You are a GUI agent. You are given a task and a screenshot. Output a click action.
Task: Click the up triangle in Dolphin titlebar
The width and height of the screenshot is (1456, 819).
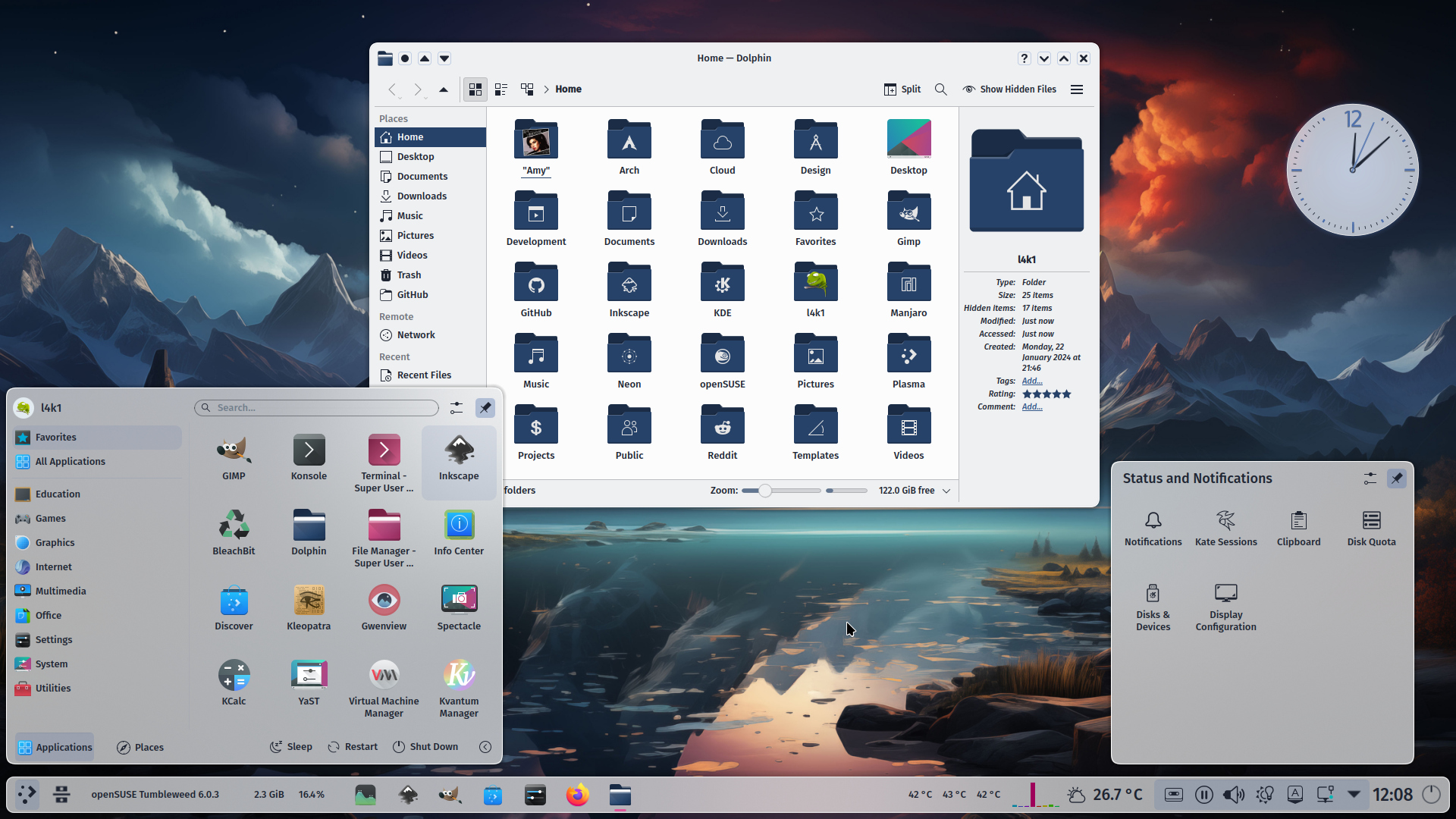(x=425, y=58)
